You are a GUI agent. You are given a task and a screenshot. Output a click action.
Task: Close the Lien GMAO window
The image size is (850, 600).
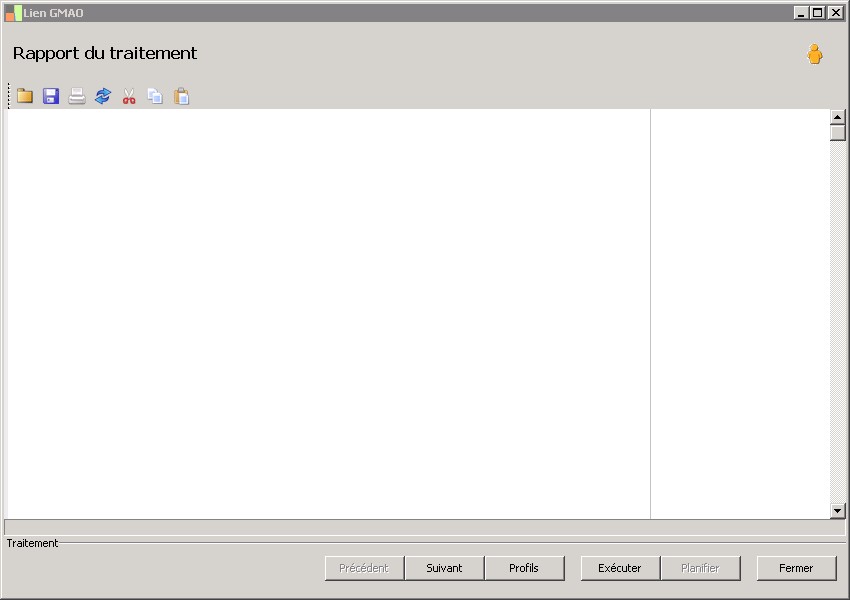pyautogui.click(x=835, y=12)
